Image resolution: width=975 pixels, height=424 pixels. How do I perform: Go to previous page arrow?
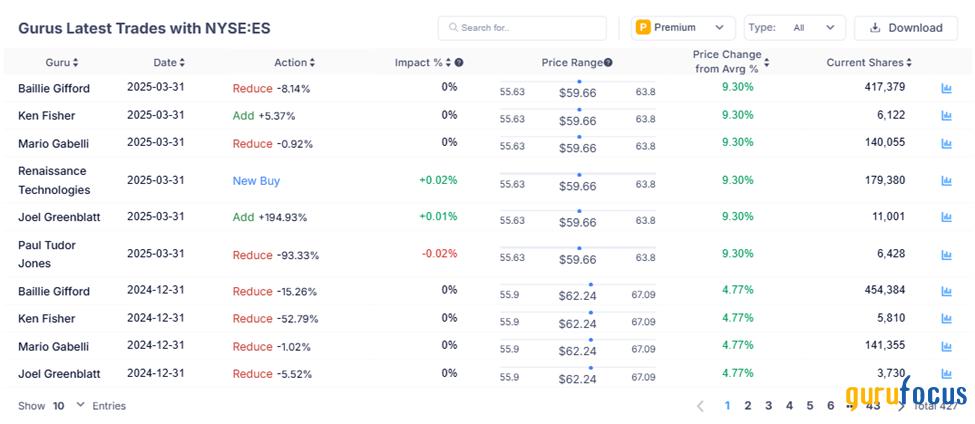pos(700,406)
